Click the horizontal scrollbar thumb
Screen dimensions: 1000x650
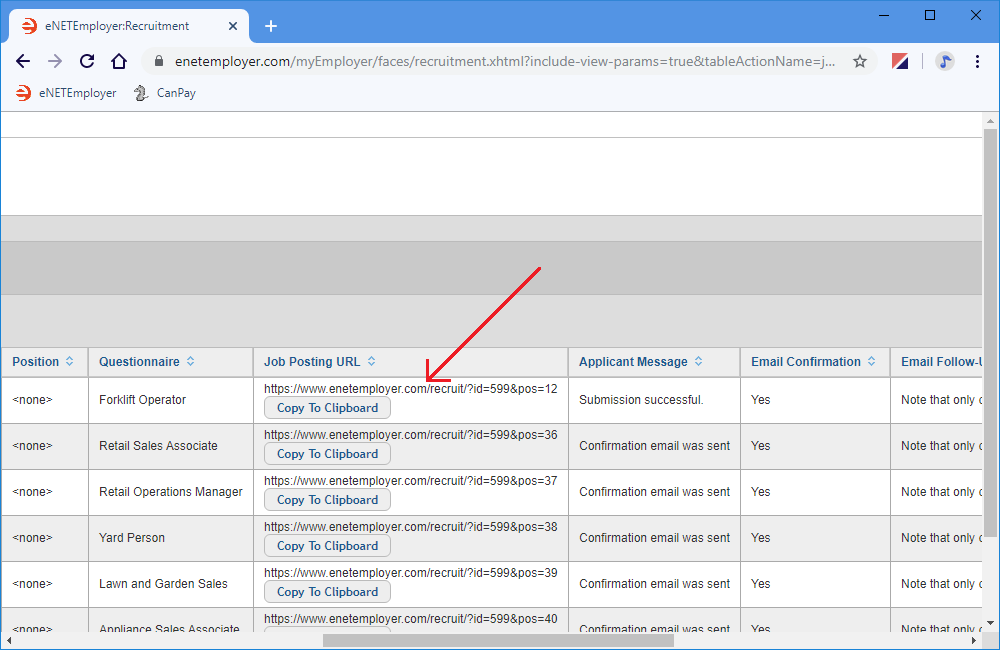(x=498, y=640)
